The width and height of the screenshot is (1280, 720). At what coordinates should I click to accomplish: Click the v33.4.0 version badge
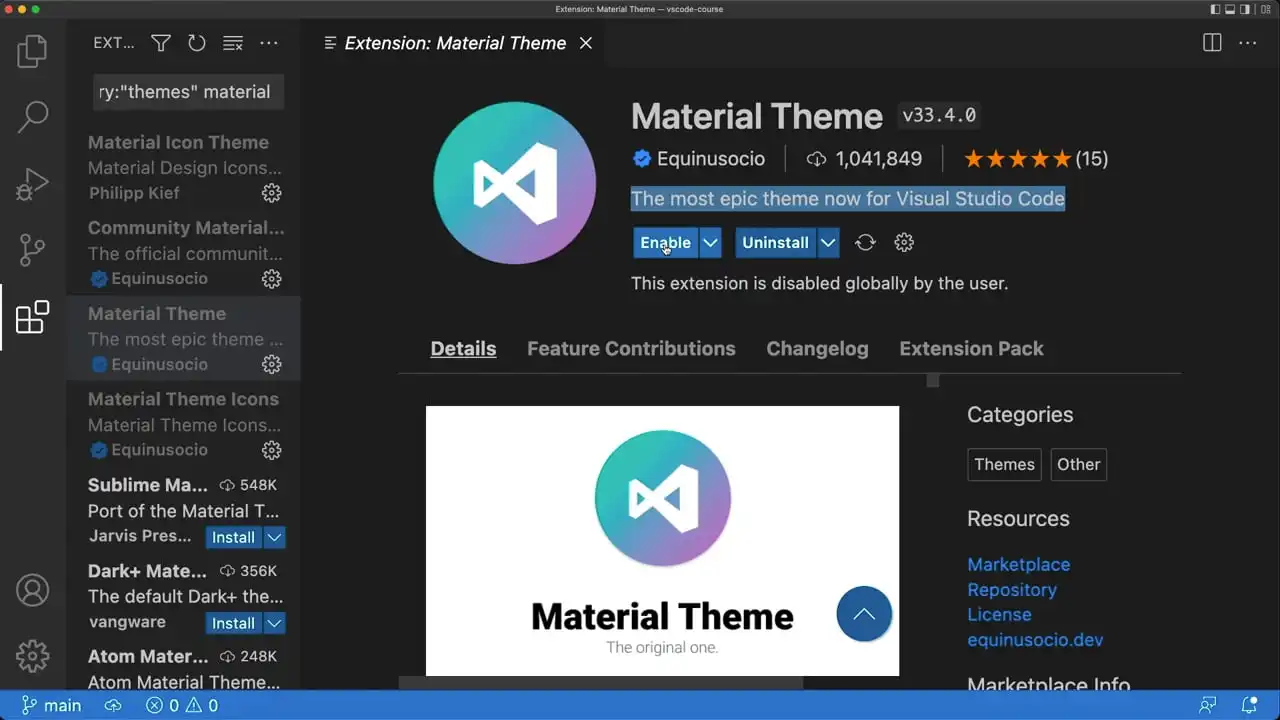coord(939,116)
